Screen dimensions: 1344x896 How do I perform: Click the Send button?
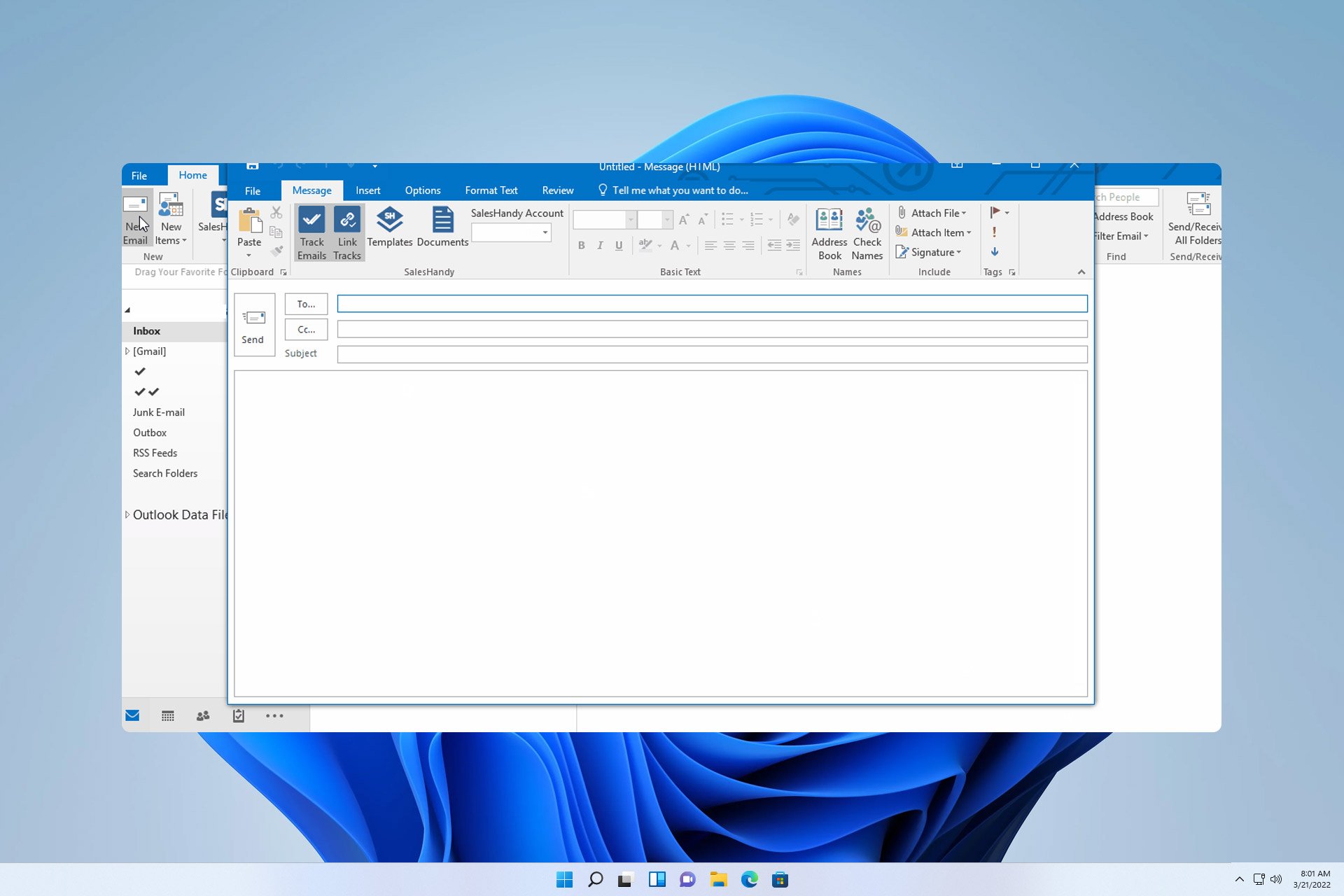click(253, 325)
